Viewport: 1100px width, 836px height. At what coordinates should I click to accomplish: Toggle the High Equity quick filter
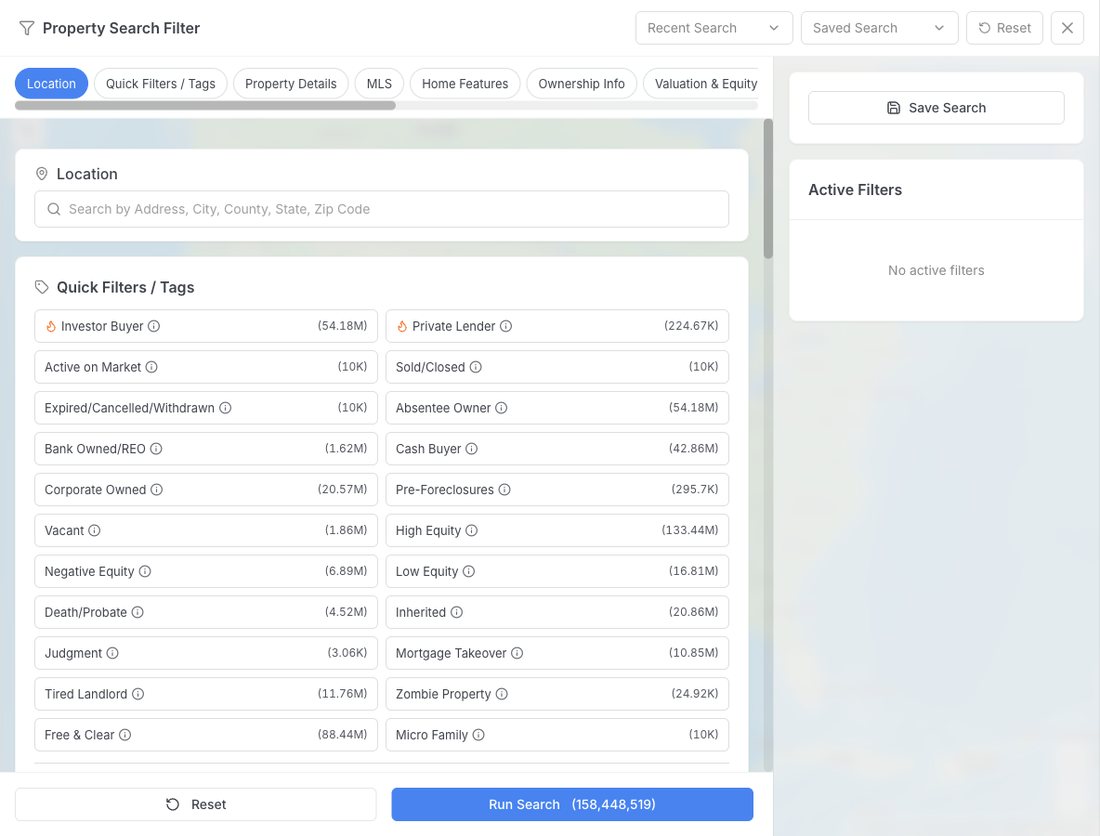[557, 530]
